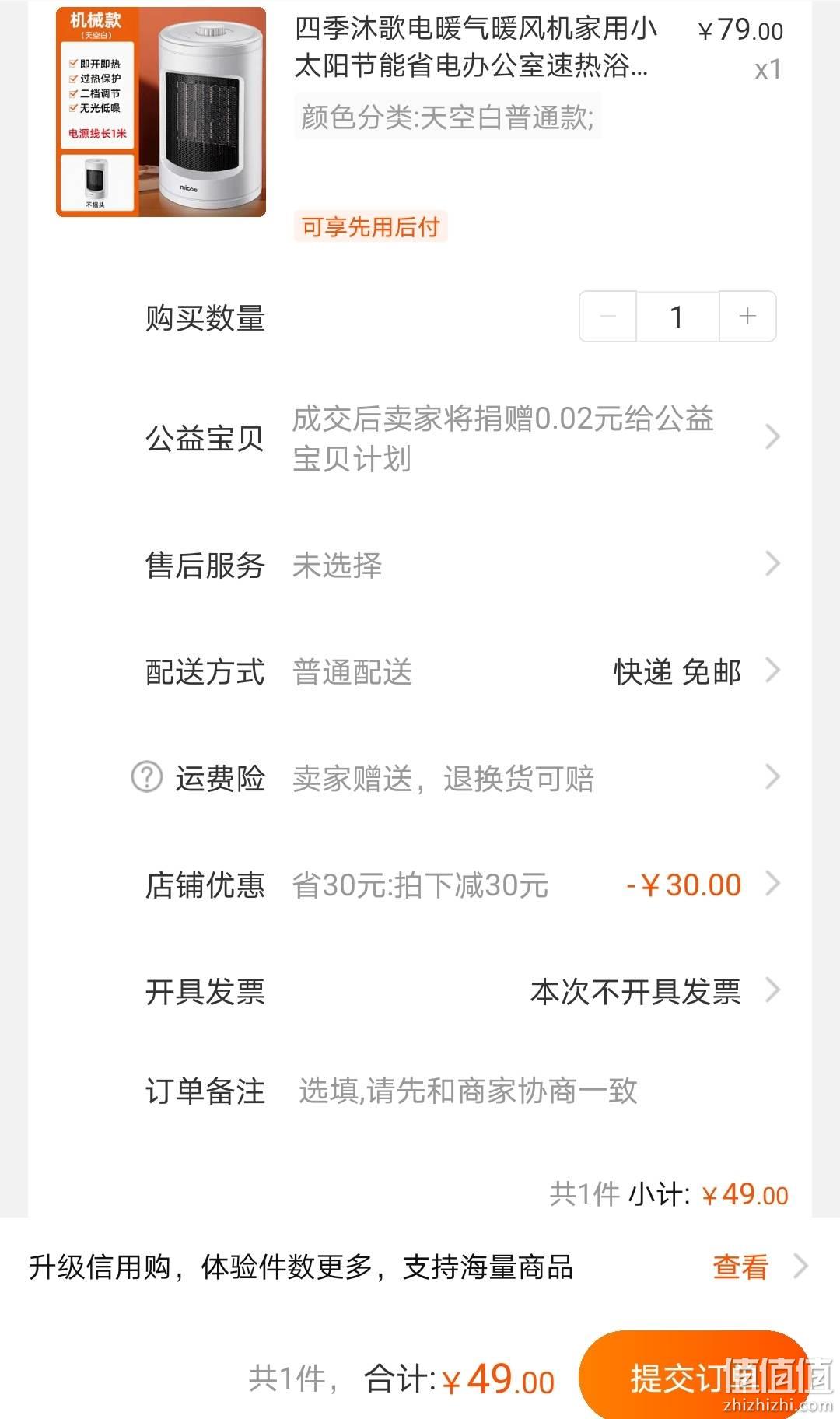Expand the 公益宝贝 chevron arrow
Image resolution: width=840 pixels, height=1419 pixels.
(772, 437)
